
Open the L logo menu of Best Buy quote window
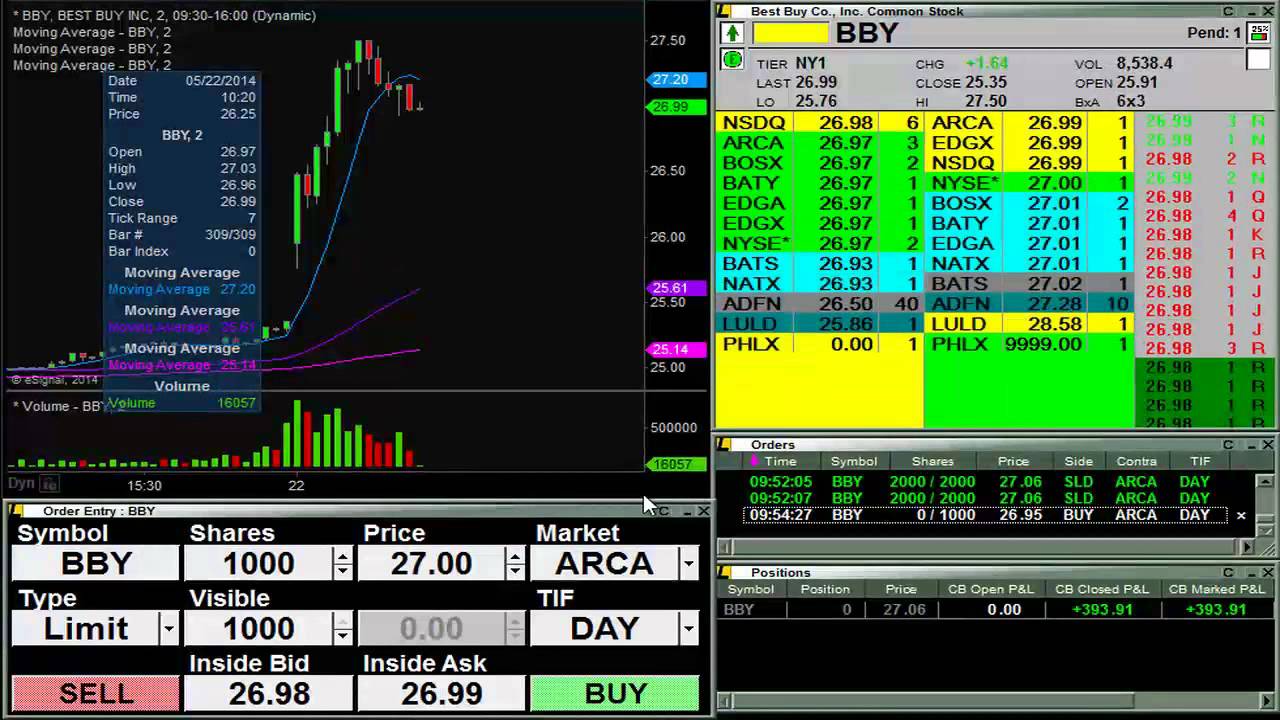pyautogui.click(x=725, y=11)
